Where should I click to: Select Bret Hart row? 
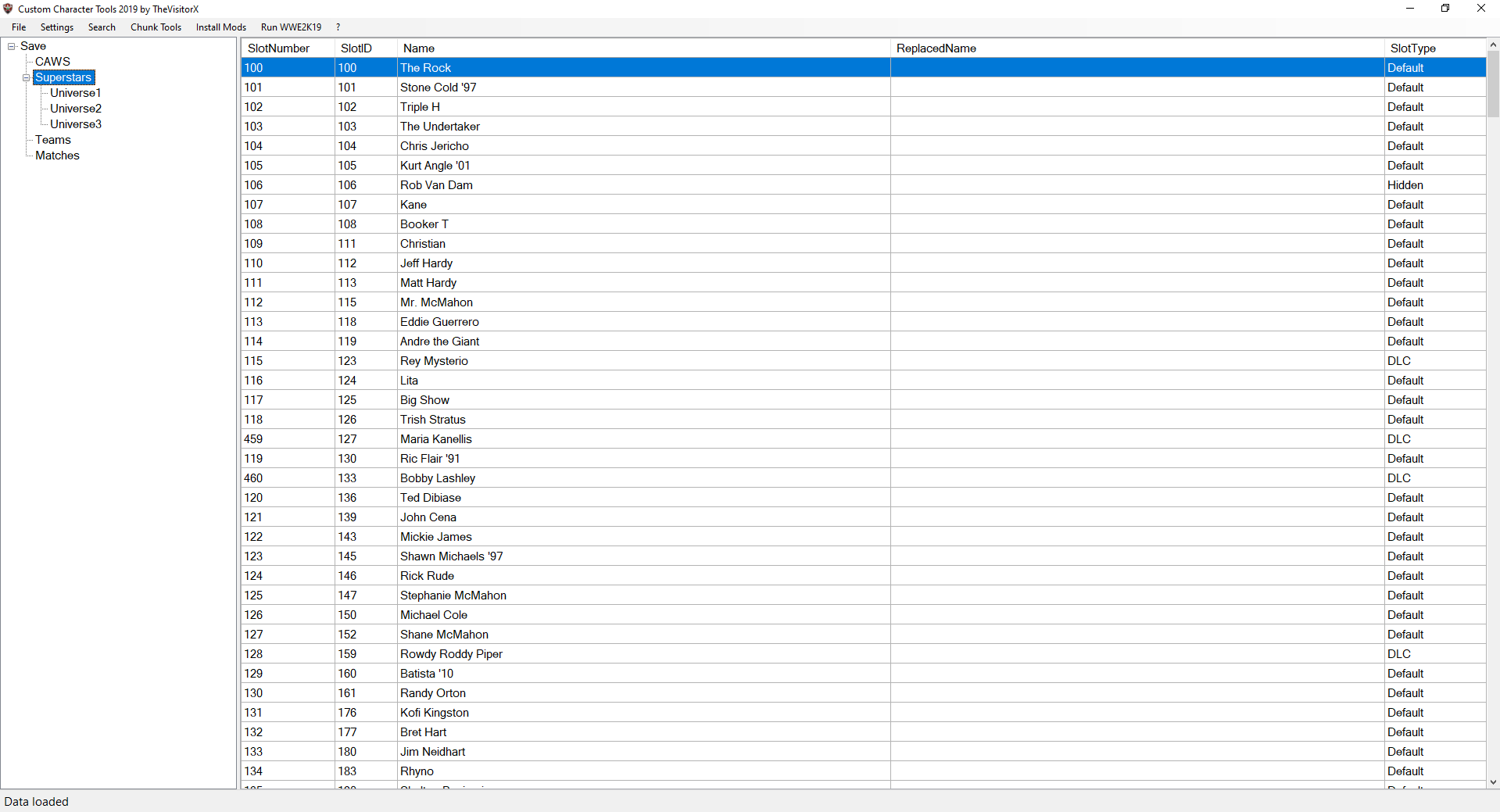click(x=863, y=732)
